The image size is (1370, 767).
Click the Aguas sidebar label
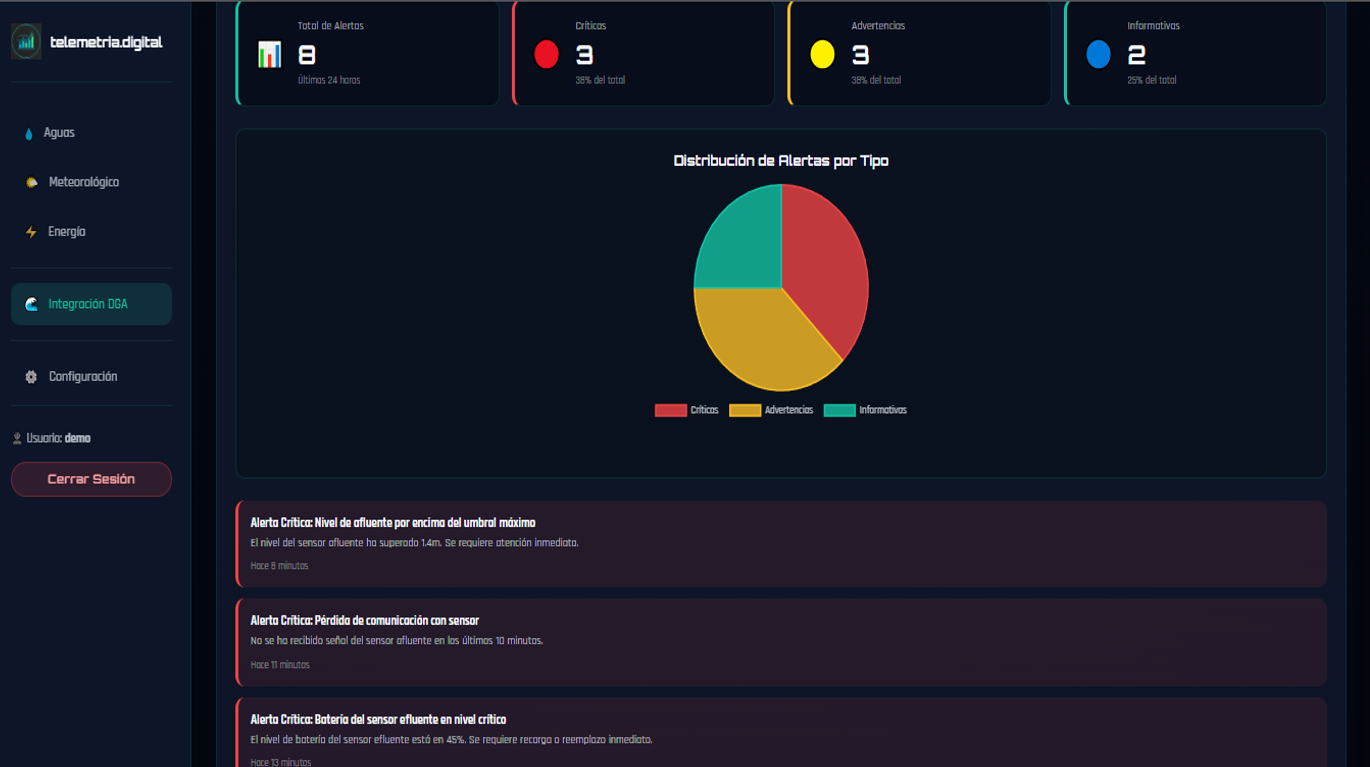tap(60, 132)
